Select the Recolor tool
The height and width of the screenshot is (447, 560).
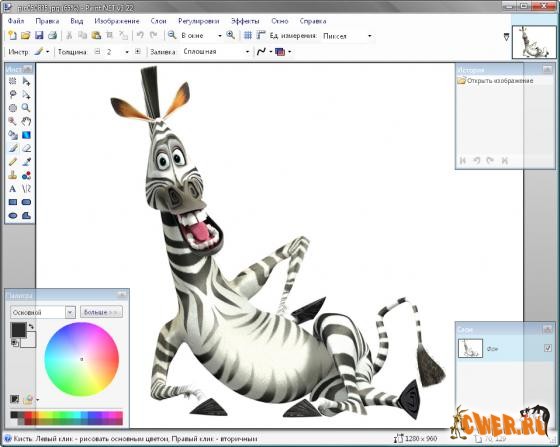point(26,175)
